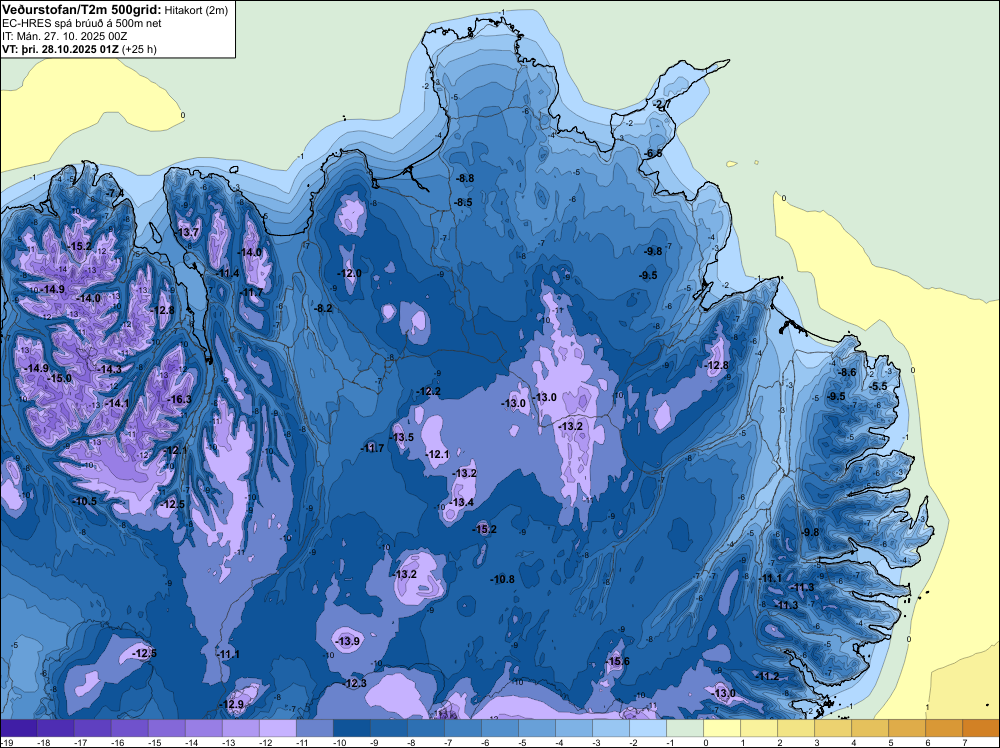Image resolution: width=1000 pixels, height=748 pixels.
Task: Click the -11.2 temperature label
Action: 767,677
